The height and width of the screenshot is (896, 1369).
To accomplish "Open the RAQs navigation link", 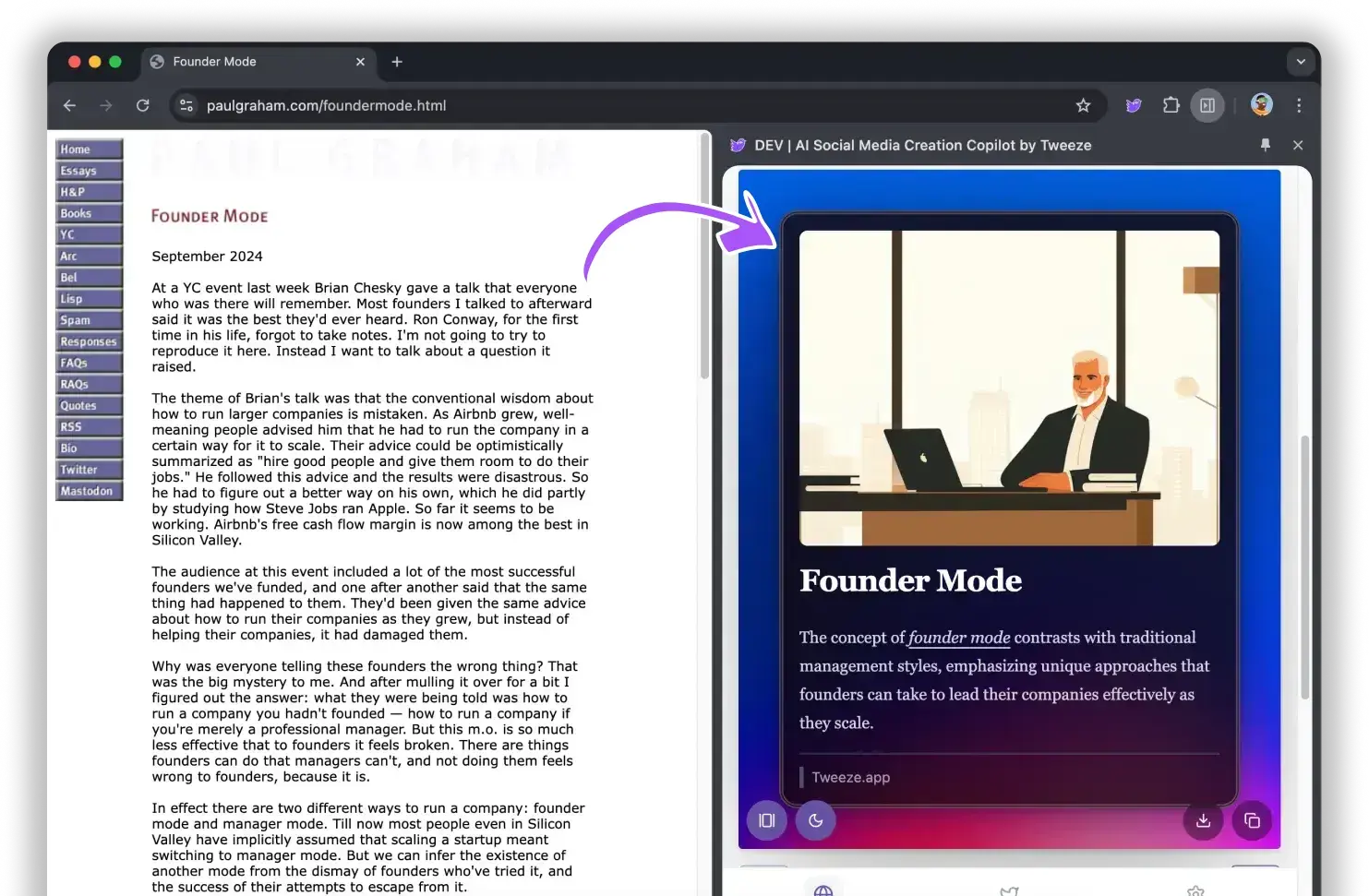I will tap(89, 384).
